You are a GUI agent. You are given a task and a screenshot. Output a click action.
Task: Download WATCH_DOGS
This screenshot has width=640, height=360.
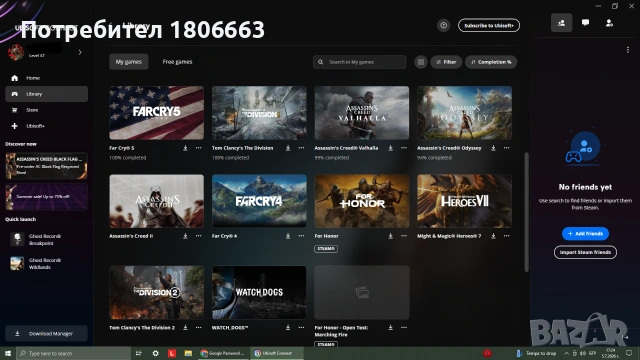click(x=288, y=327)
